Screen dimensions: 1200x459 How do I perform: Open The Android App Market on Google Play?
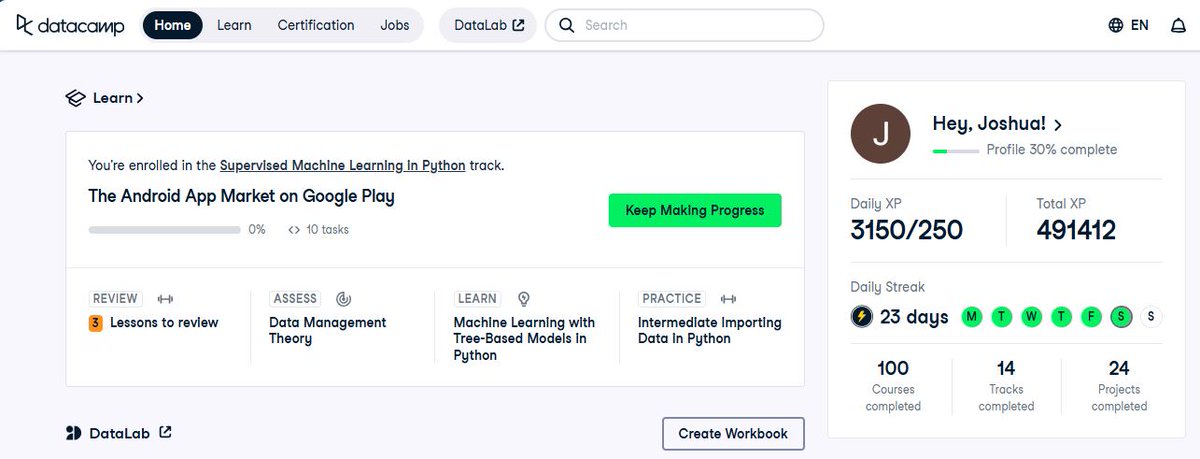[x=241, y=196]
